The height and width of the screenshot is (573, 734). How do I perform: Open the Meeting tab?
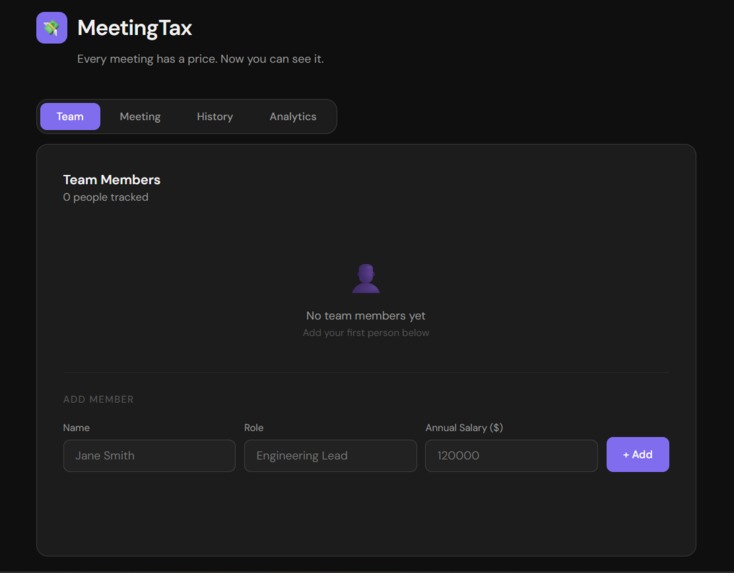140,117
